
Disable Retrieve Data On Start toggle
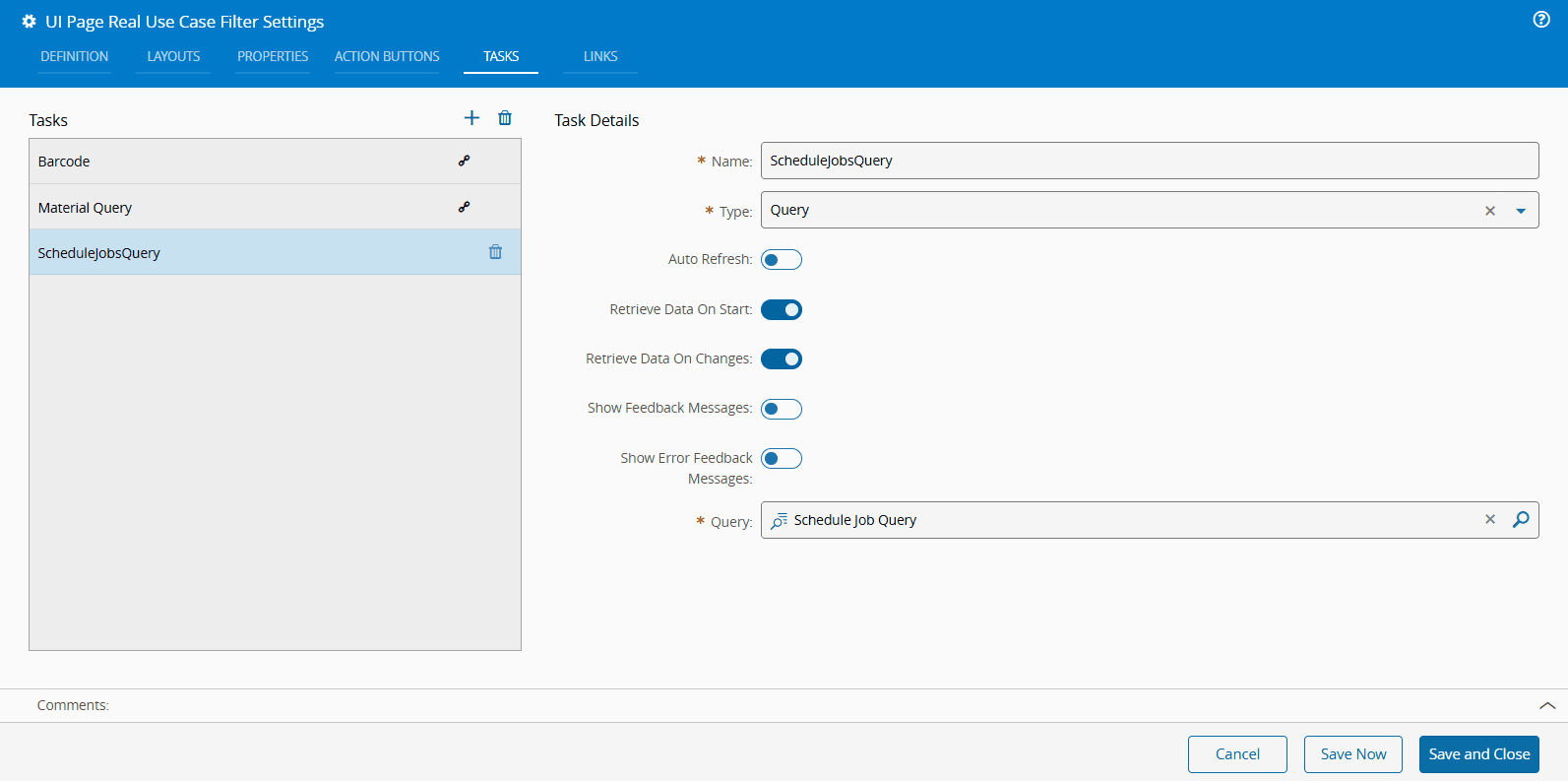tap(782, 310)
